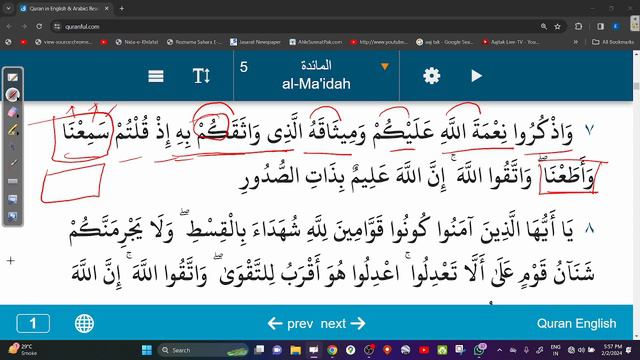Go to the previous page with prev
This screenshot has width=640, height=360.
(x=290, y=324)
